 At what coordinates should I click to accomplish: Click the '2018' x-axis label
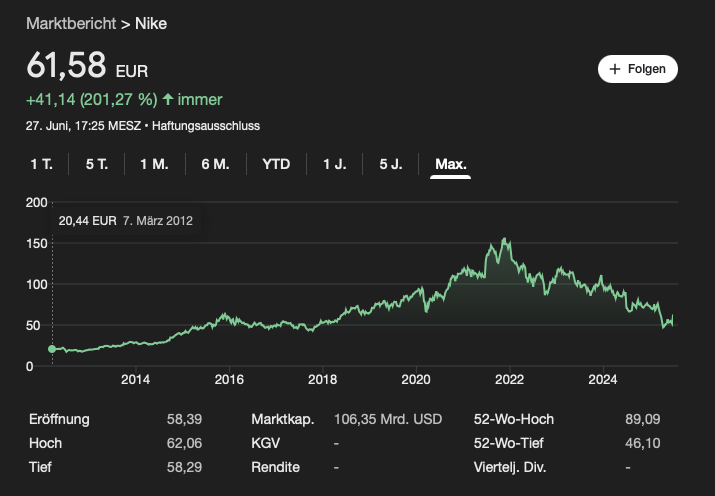coord(322,379)
